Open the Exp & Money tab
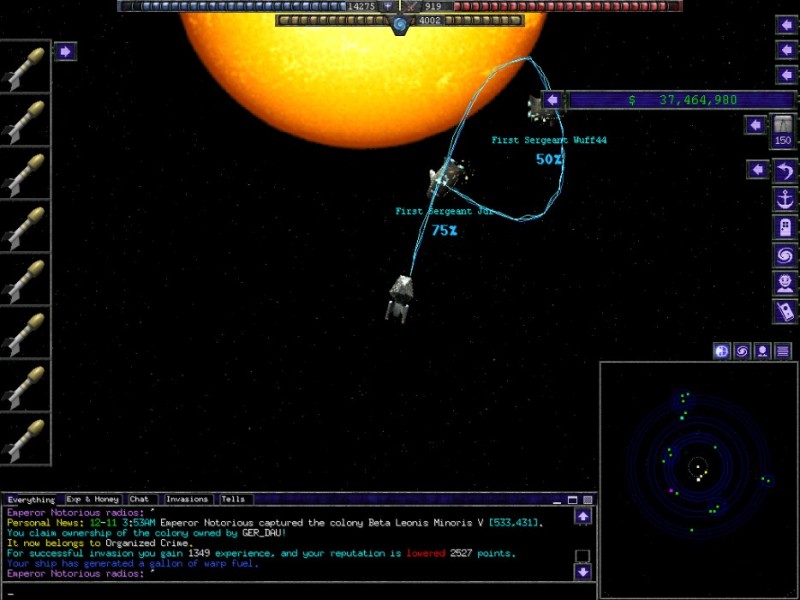This screenshot has height=600, width=800. pos(92,499)
